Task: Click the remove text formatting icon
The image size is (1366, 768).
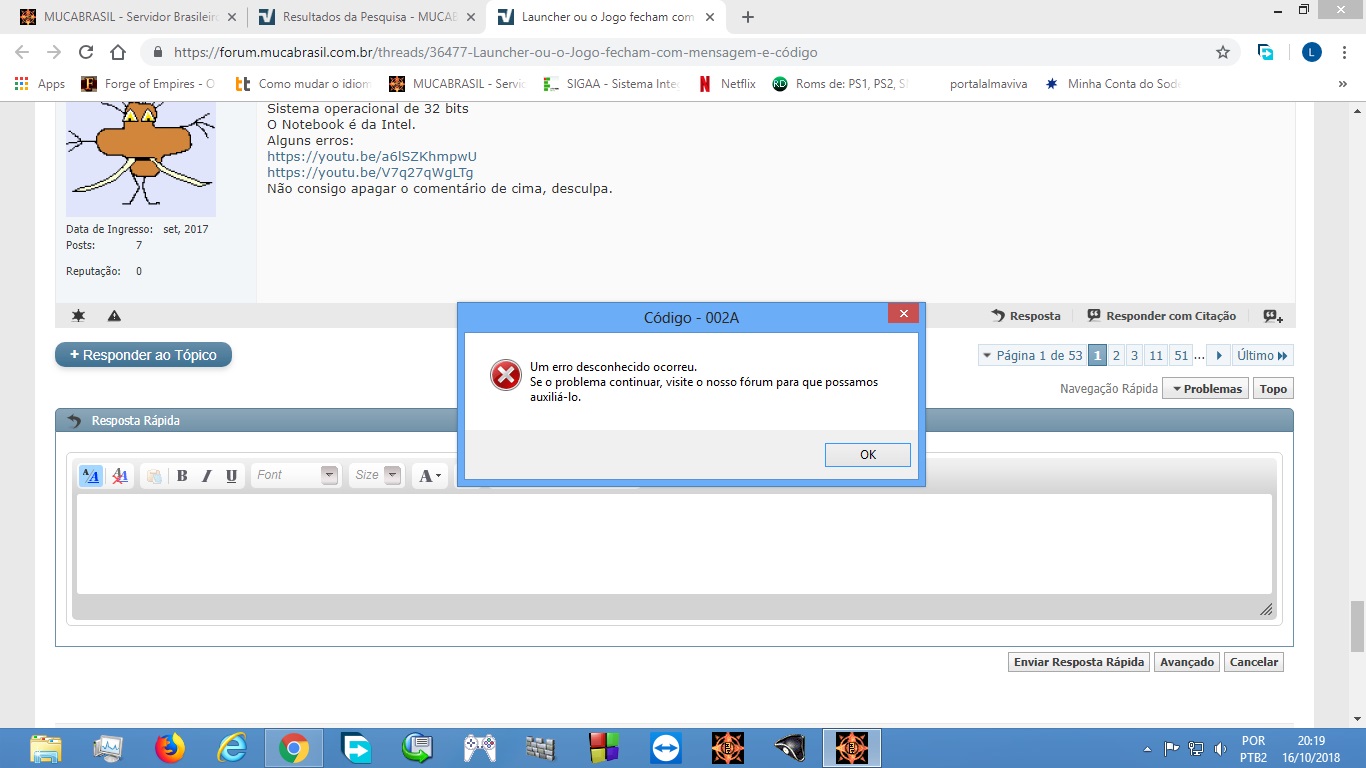Action: pos(120,476)
